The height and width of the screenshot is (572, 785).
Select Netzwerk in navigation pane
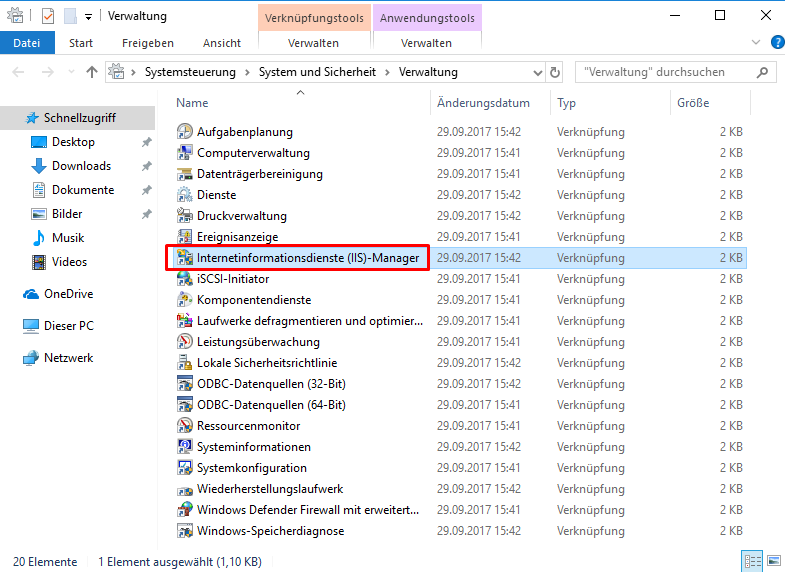[68, 358]
